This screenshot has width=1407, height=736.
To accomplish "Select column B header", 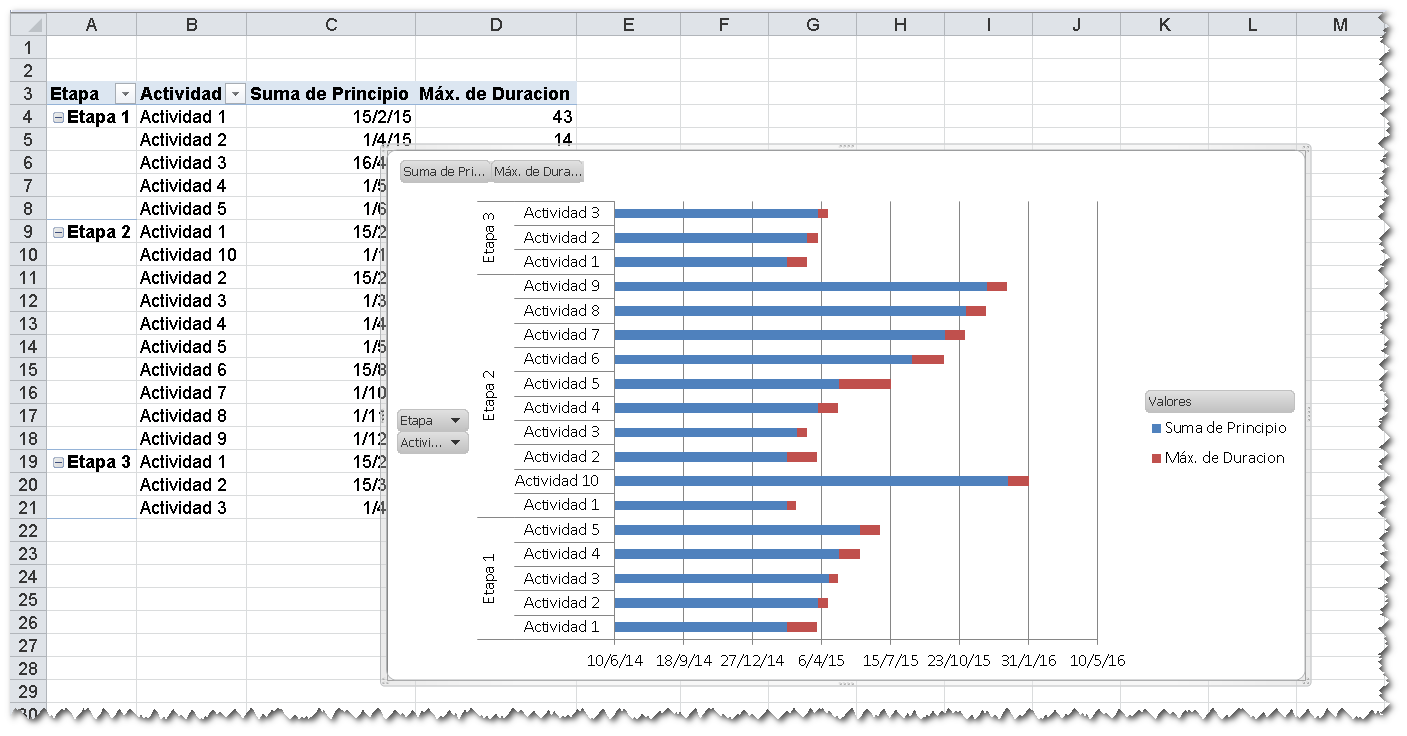I will [191, 25].
